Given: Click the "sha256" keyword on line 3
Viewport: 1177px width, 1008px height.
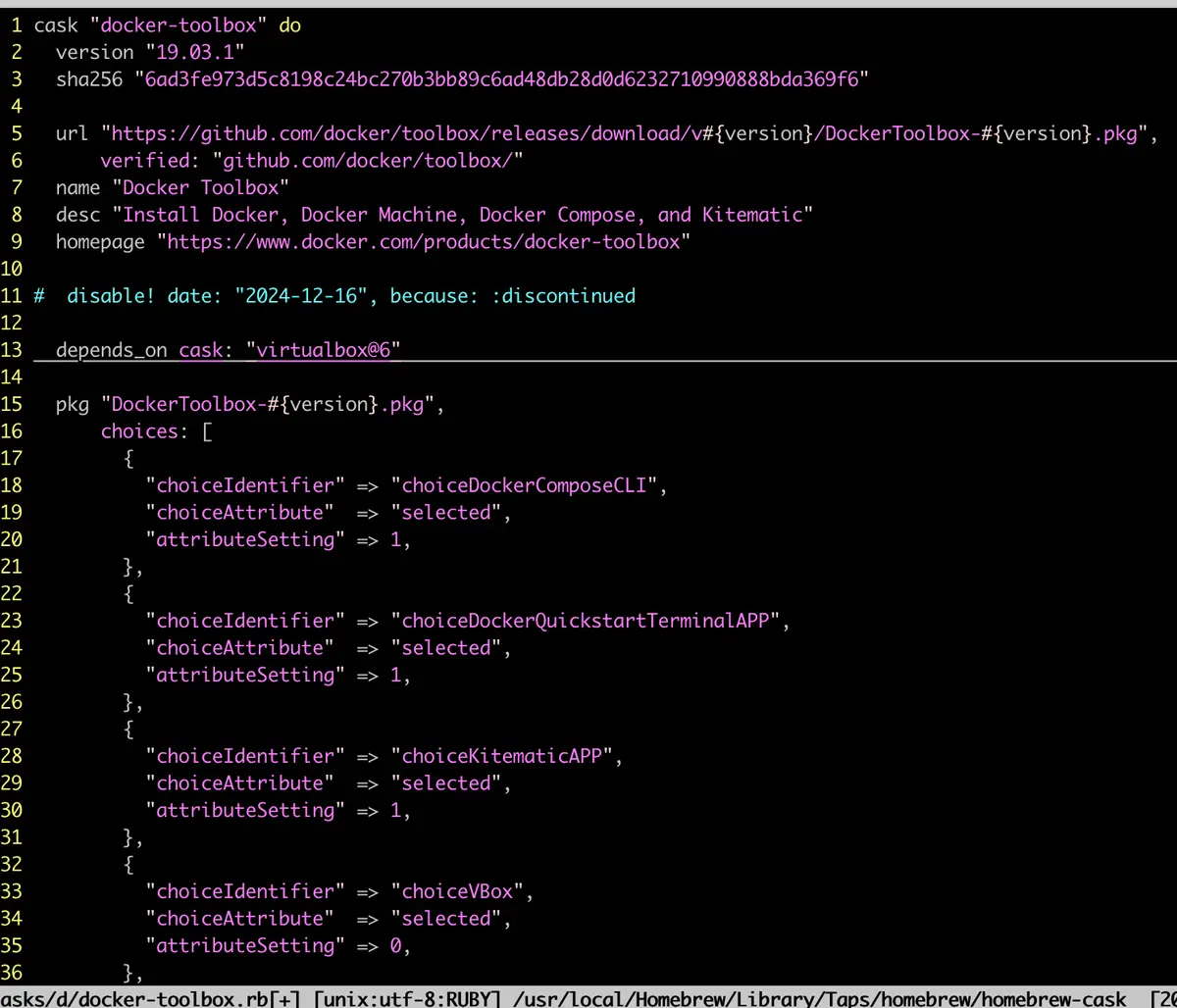Looking at the screenshot, I should [x=88, y=79].
